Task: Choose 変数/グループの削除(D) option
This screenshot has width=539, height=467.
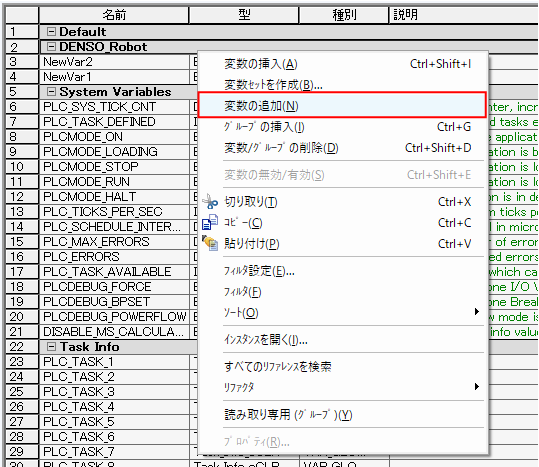Action: (x=342, y=148)
